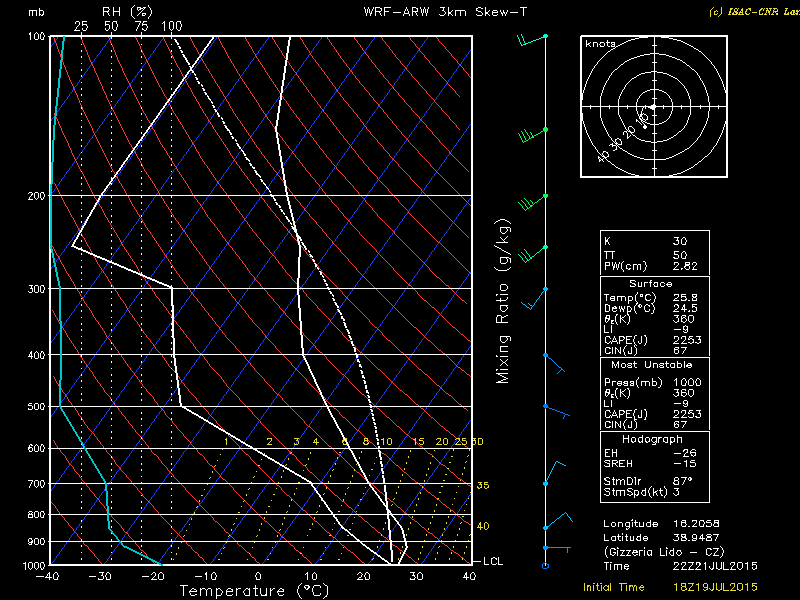The width and height of the screenshot is (800, 600).
Task: Click the hodograph center point
Action: (x=654, y=107)
